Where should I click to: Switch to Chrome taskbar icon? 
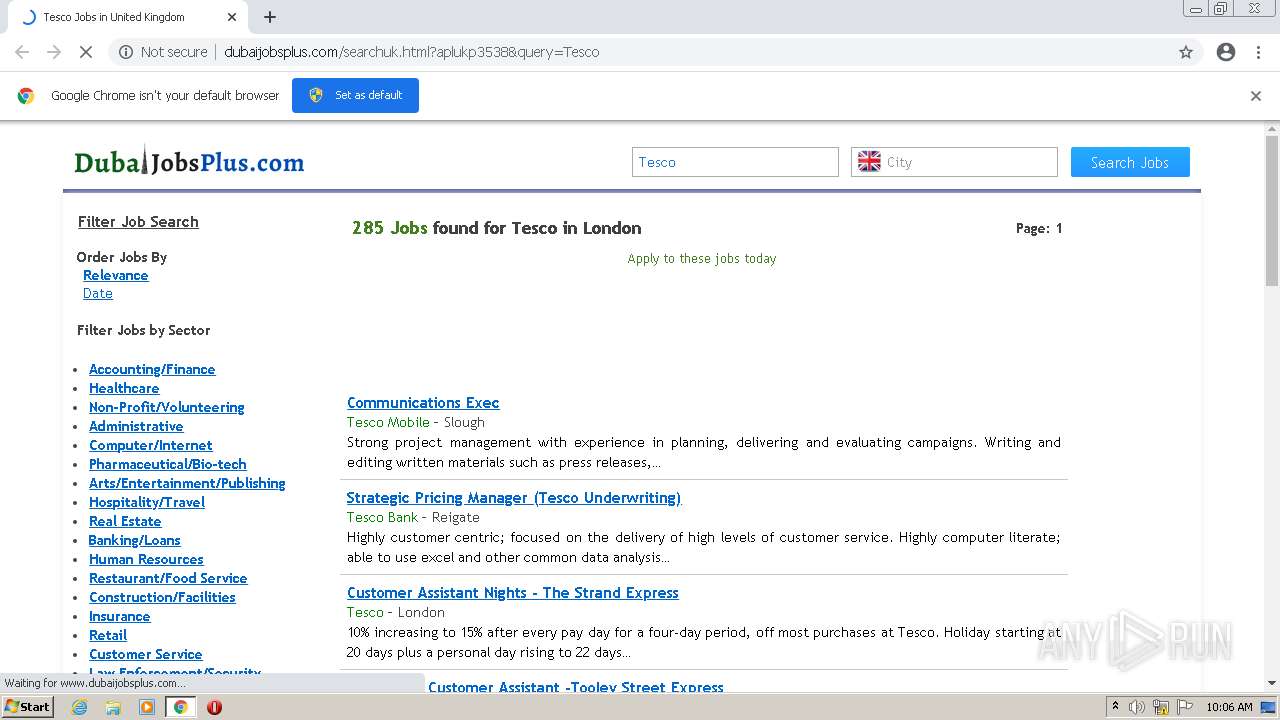pyautogui.click(x=180, y=707)
